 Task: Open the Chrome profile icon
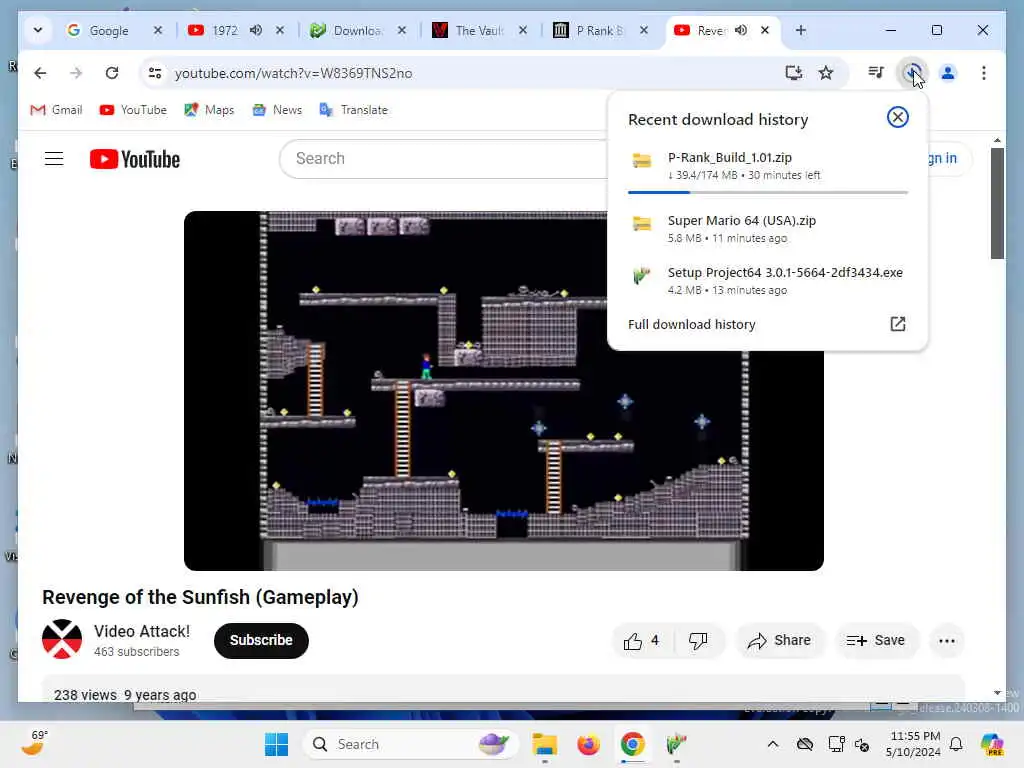coord(948,73)
